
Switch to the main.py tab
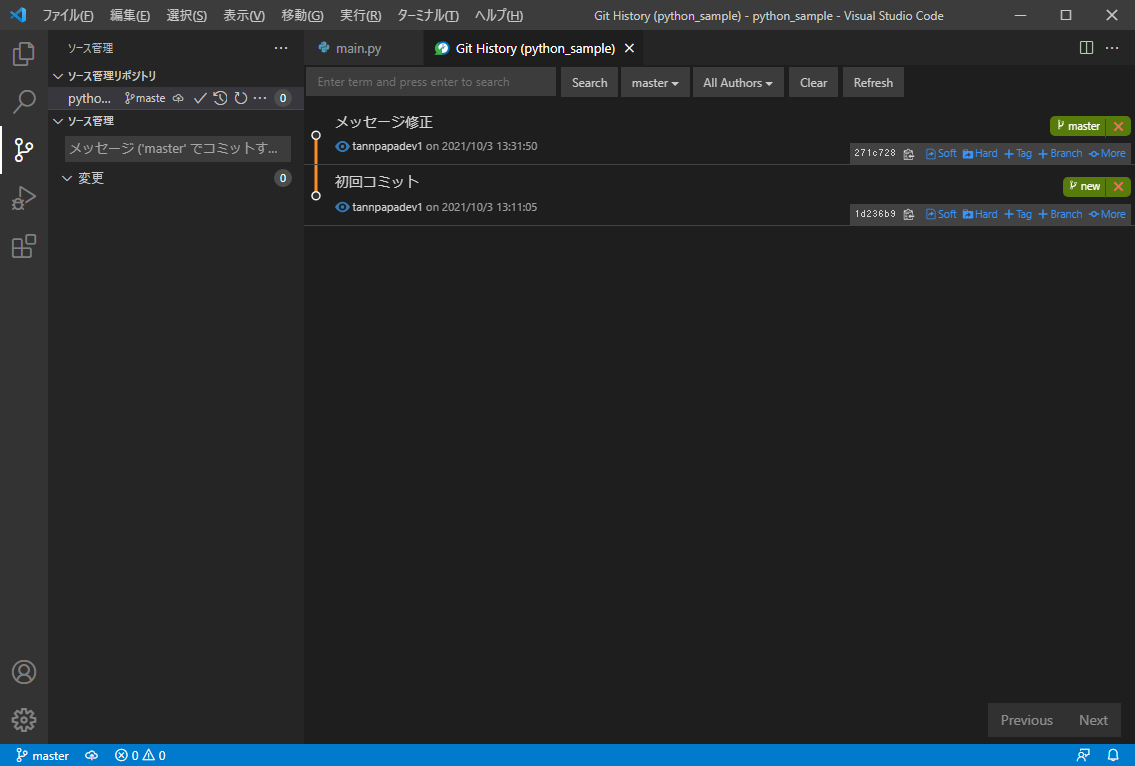click(x=357, y=48)
